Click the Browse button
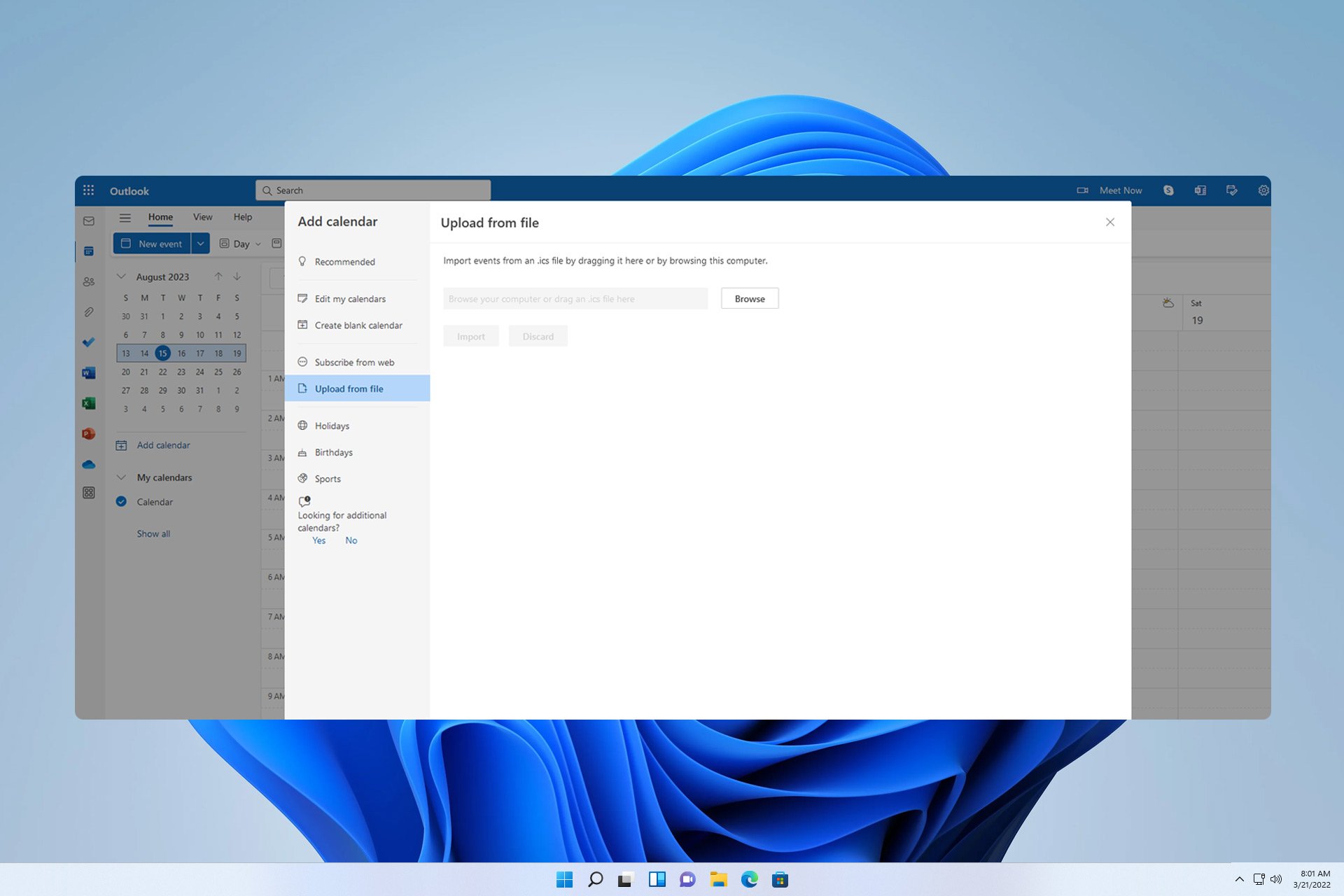The height and width of the screenshot is (896, 1344). click(750, 299)
